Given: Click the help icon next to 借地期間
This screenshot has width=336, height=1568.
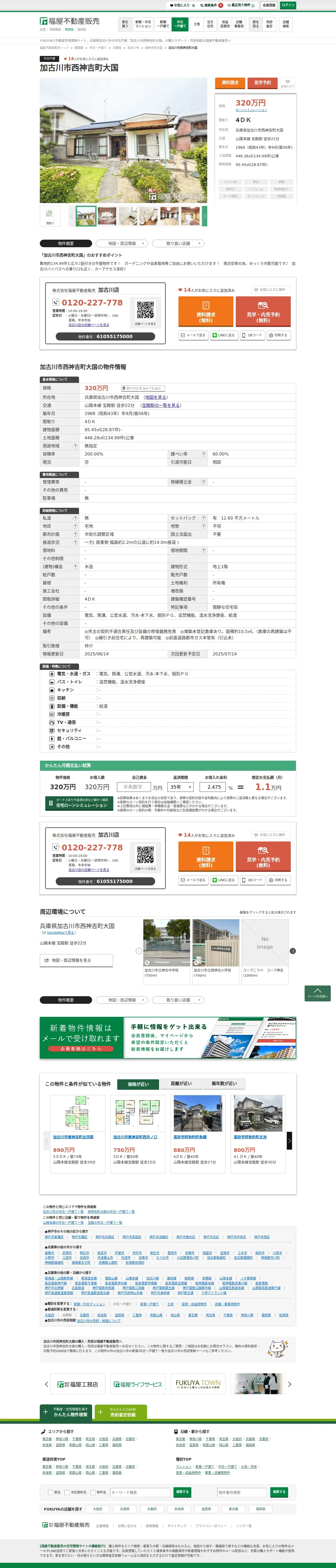Looking at the screenshot, I should 204,550.
